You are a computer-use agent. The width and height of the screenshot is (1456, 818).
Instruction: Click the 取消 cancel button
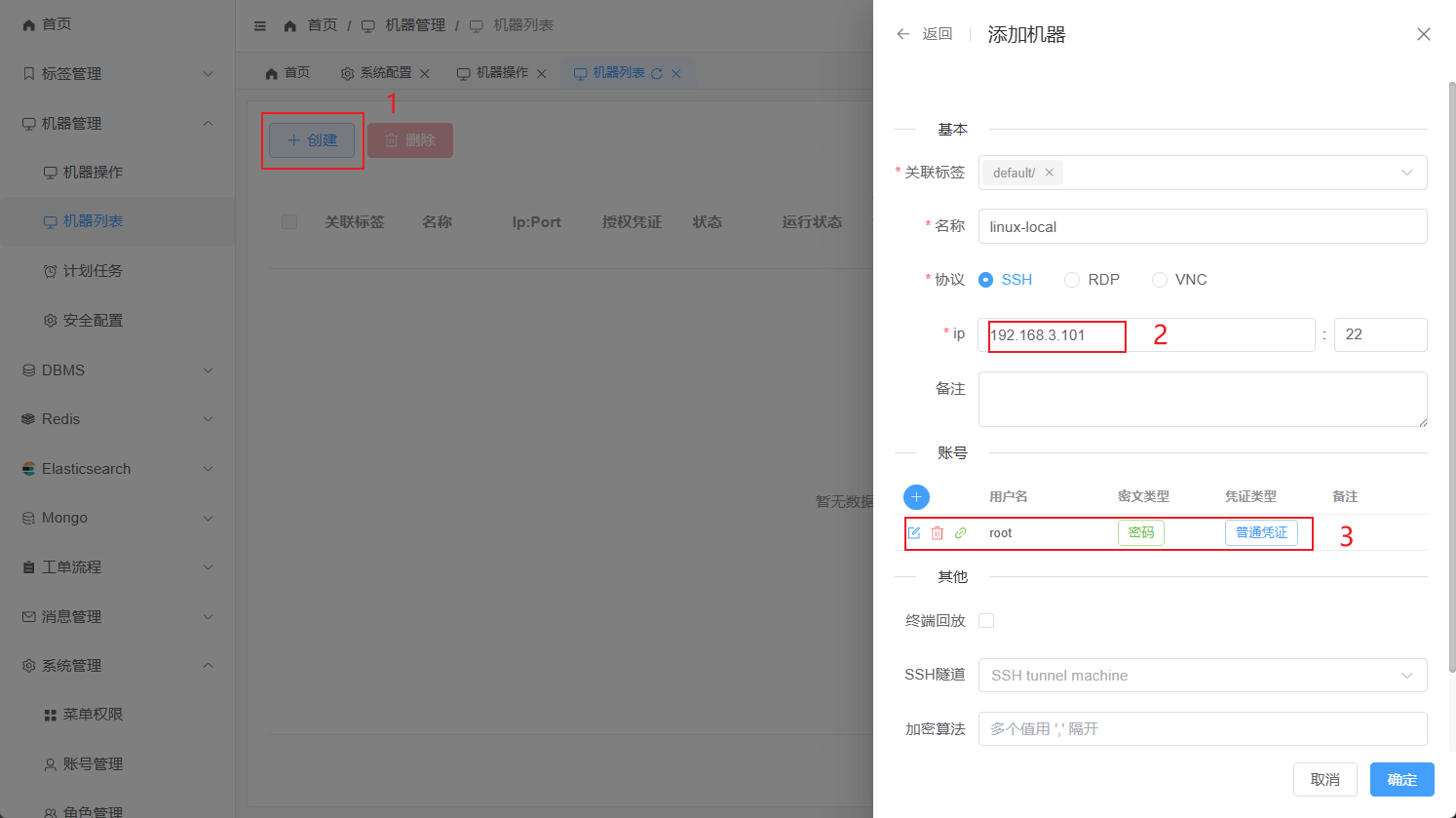click(x=1324, y=780)
